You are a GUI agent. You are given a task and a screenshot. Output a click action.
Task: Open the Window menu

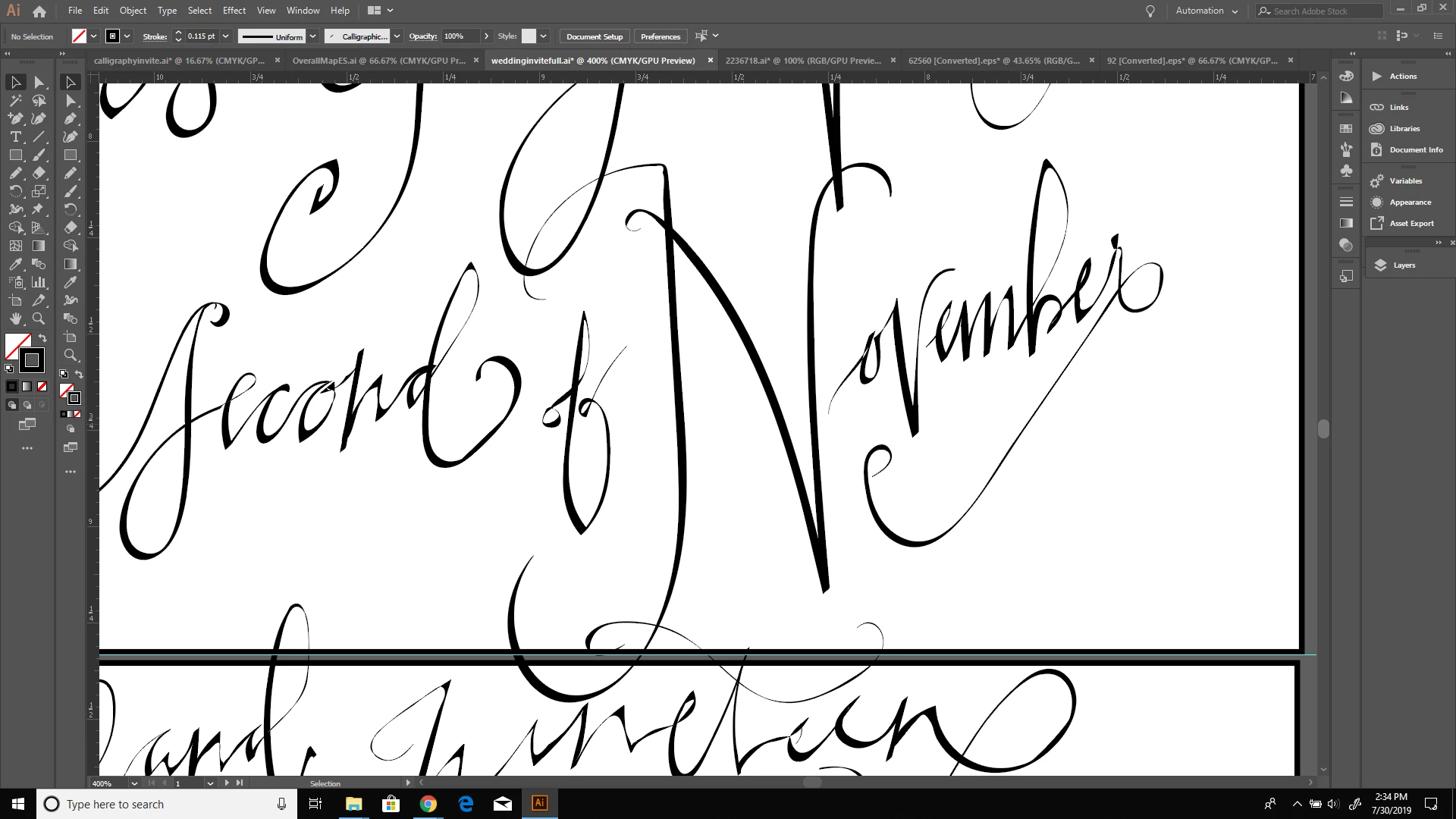click(303, 11)
